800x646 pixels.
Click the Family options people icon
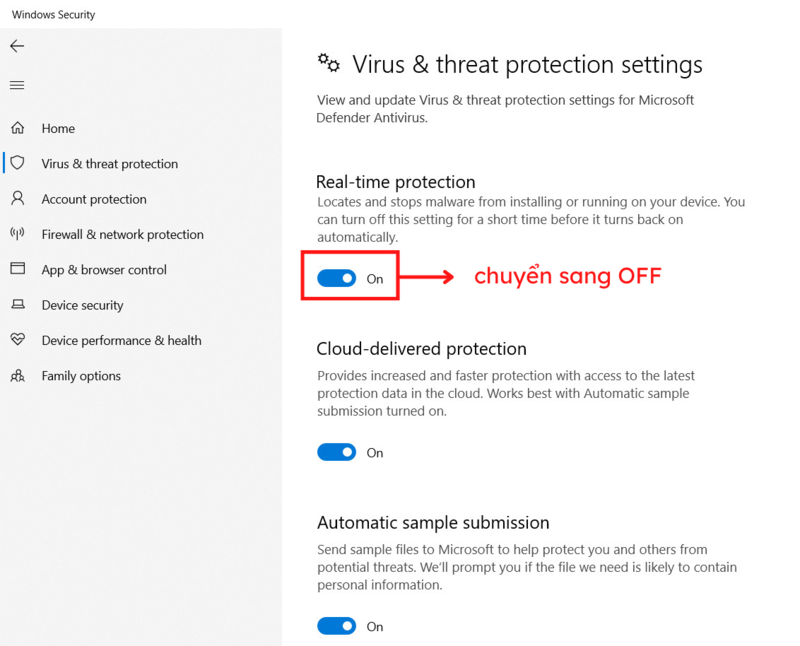pyautogui.click(x=18, y=376)
